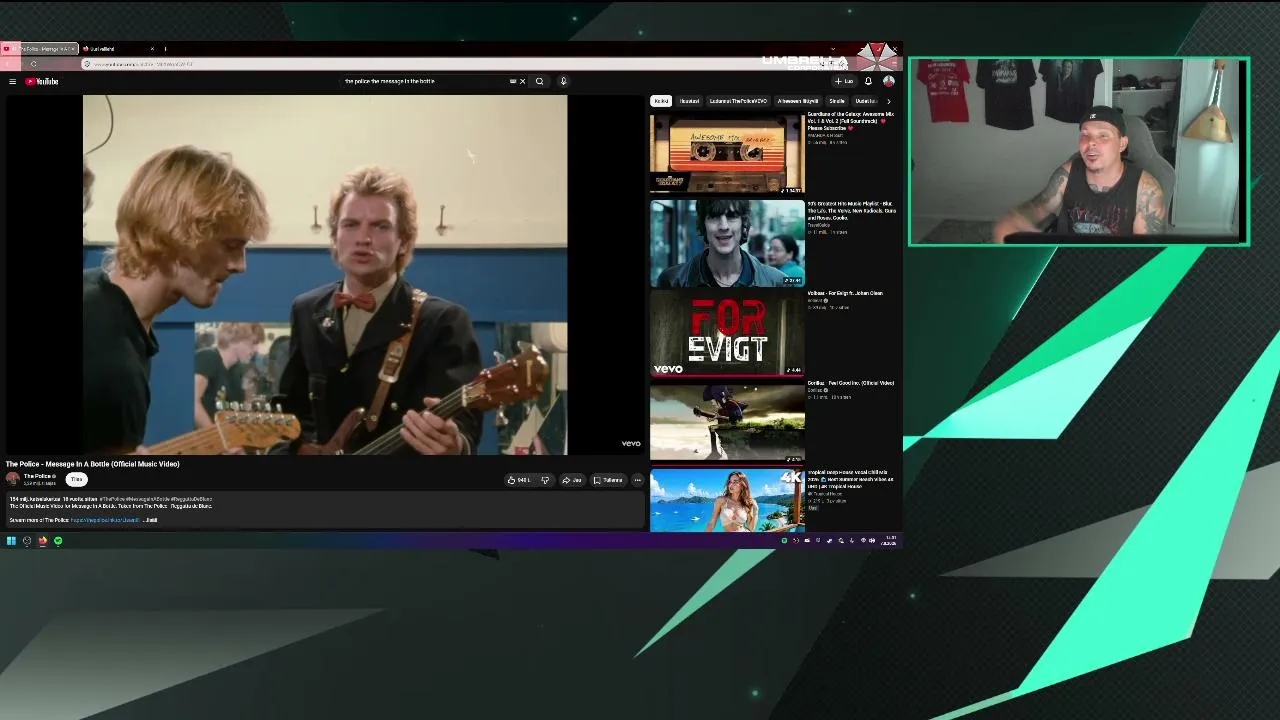Screen dimensions: 1280x720
Task: Select the first 'all' filter chip
Action: click(x=661, y=101)
